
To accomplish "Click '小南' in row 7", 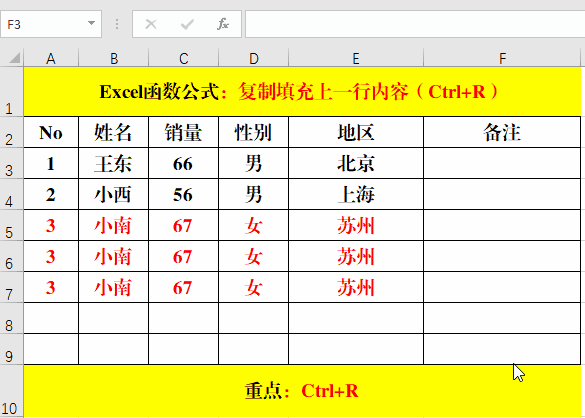I will (113, 287).
